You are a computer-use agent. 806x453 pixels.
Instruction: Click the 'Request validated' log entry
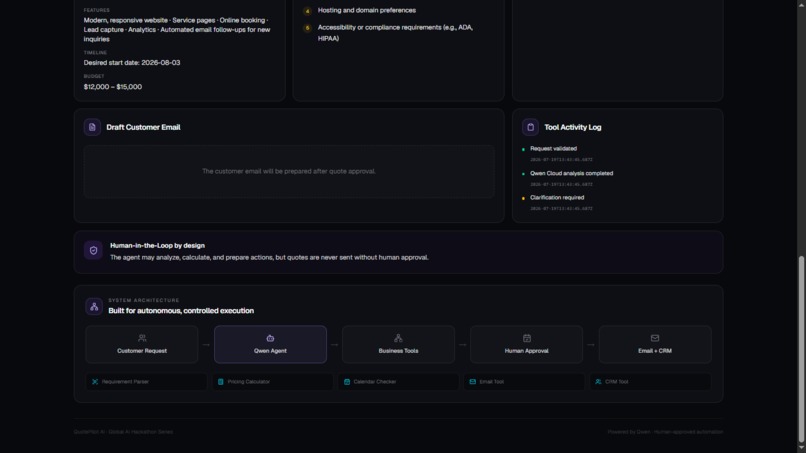click(x=553, y=149)
